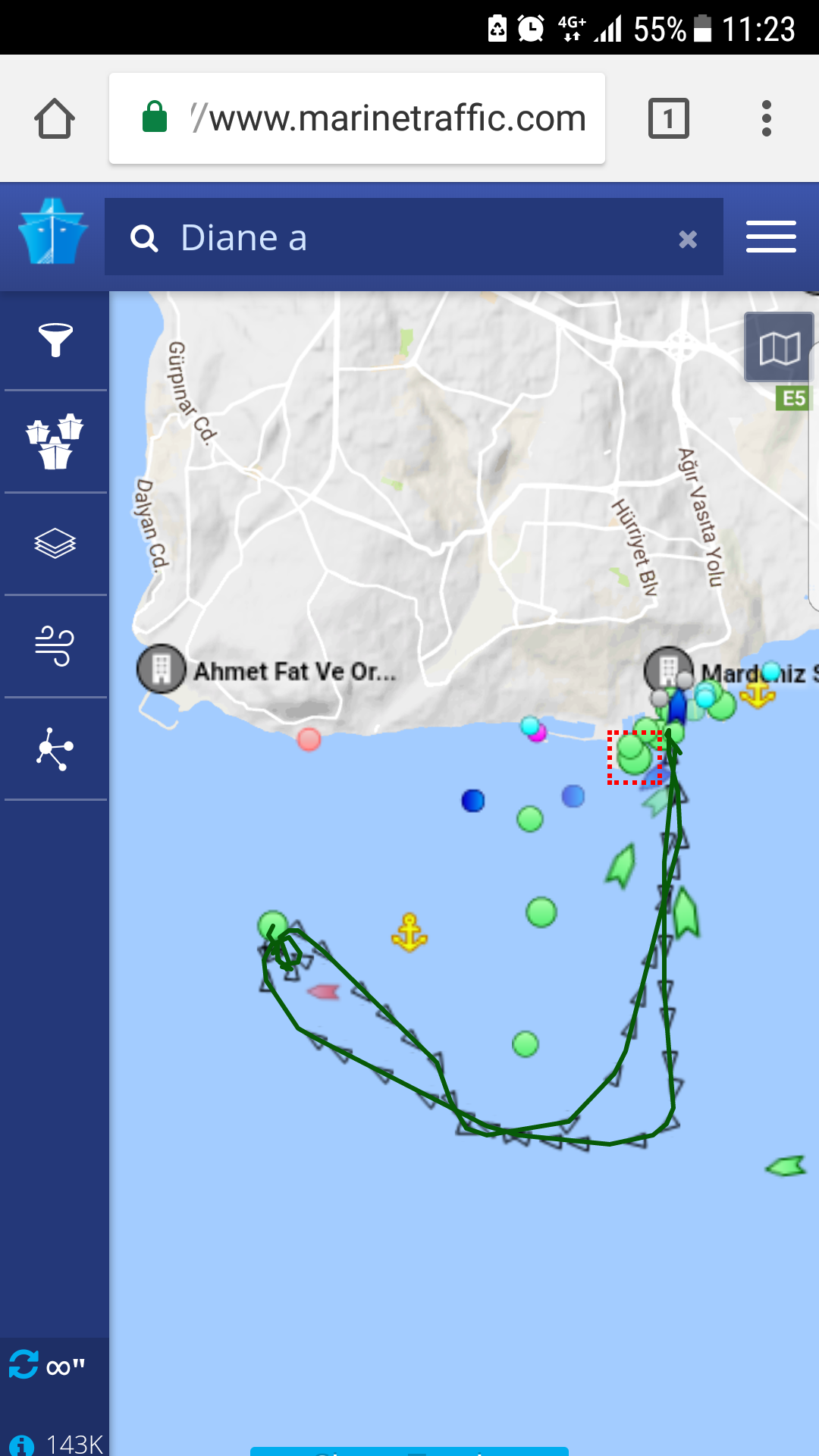
Task: Click the search field containing Diane a
Action: 414,237
